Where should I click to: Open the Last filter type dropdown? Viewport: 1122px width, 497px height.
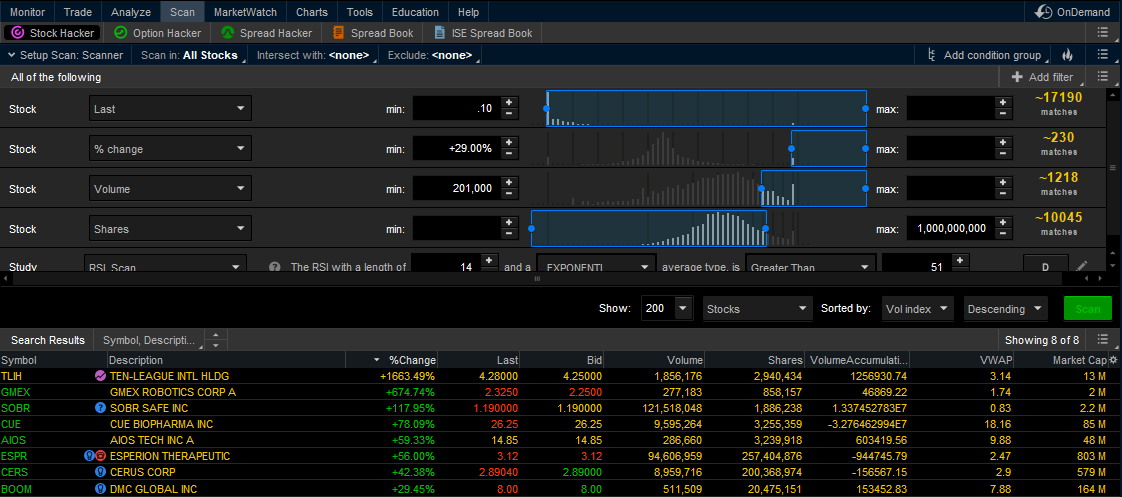tap(170, 109)
